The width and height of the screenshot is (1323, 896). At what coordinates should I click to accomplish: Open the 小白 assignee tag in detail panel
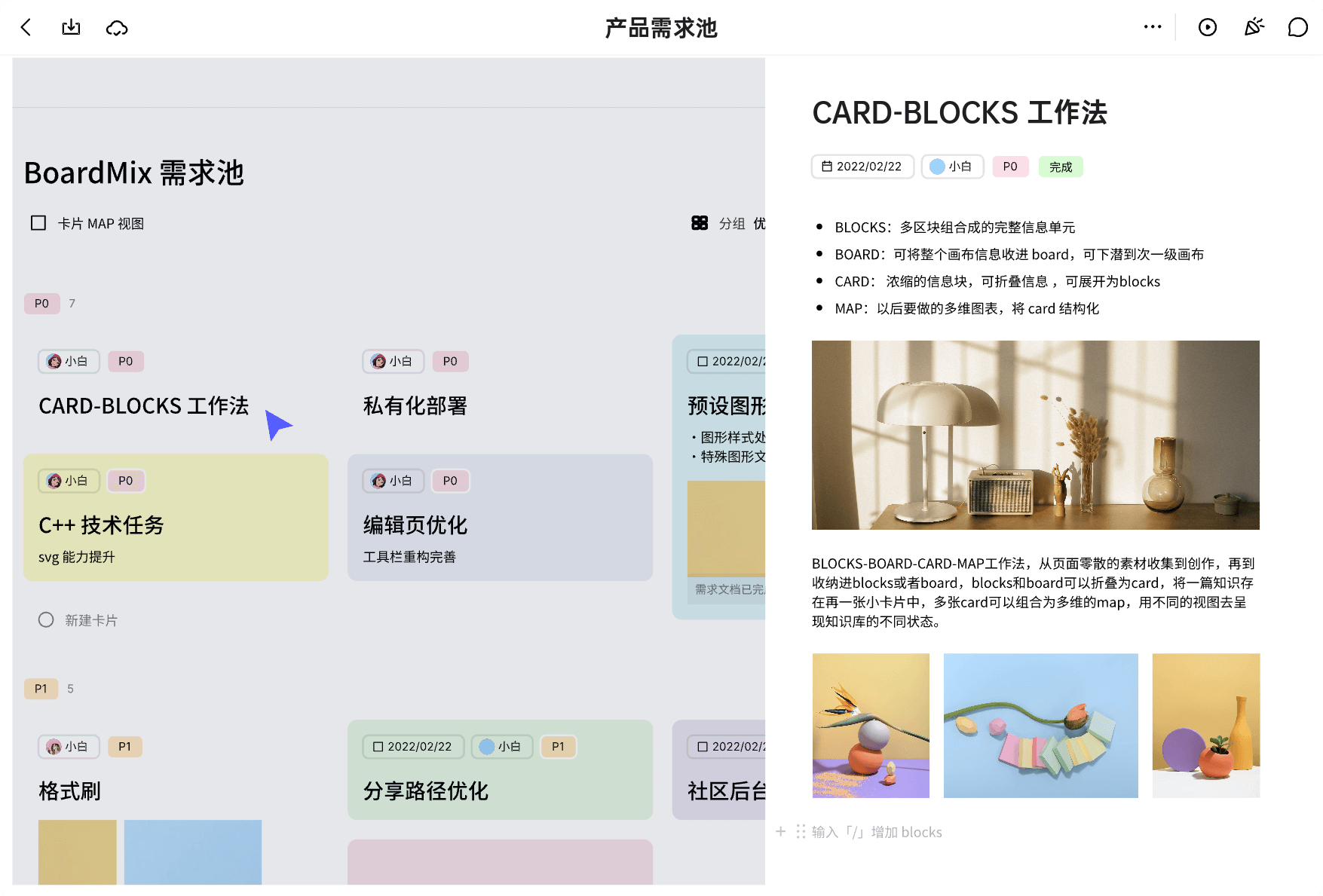(x=952, y=167)
